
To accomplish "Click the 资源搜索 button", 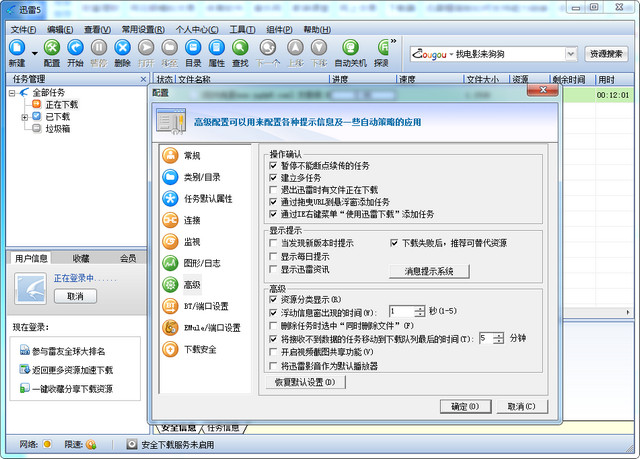I will click(x=606, y=54).
